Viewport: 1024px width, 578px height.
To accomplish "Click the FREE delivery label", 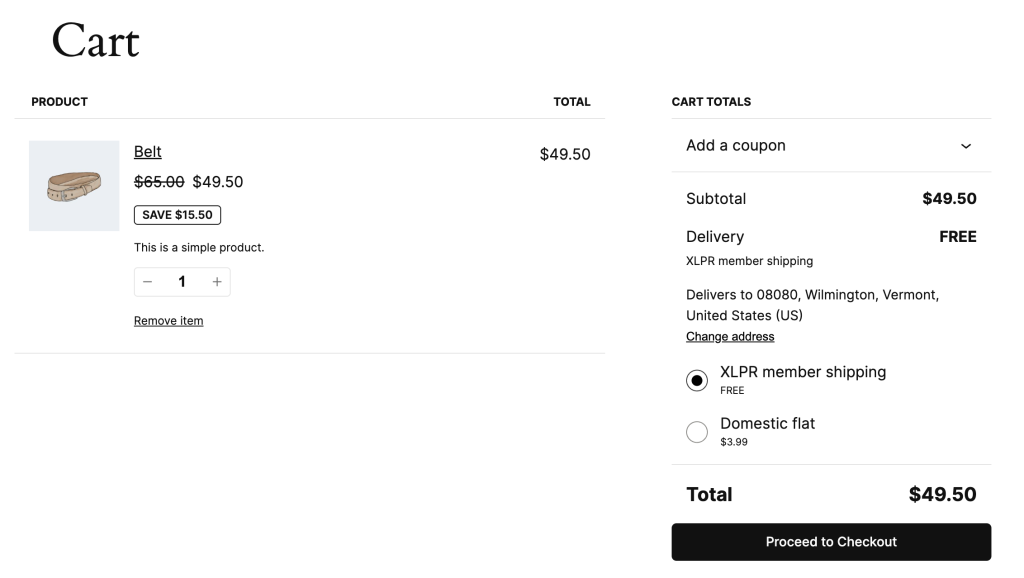I will tap(957, 236).
